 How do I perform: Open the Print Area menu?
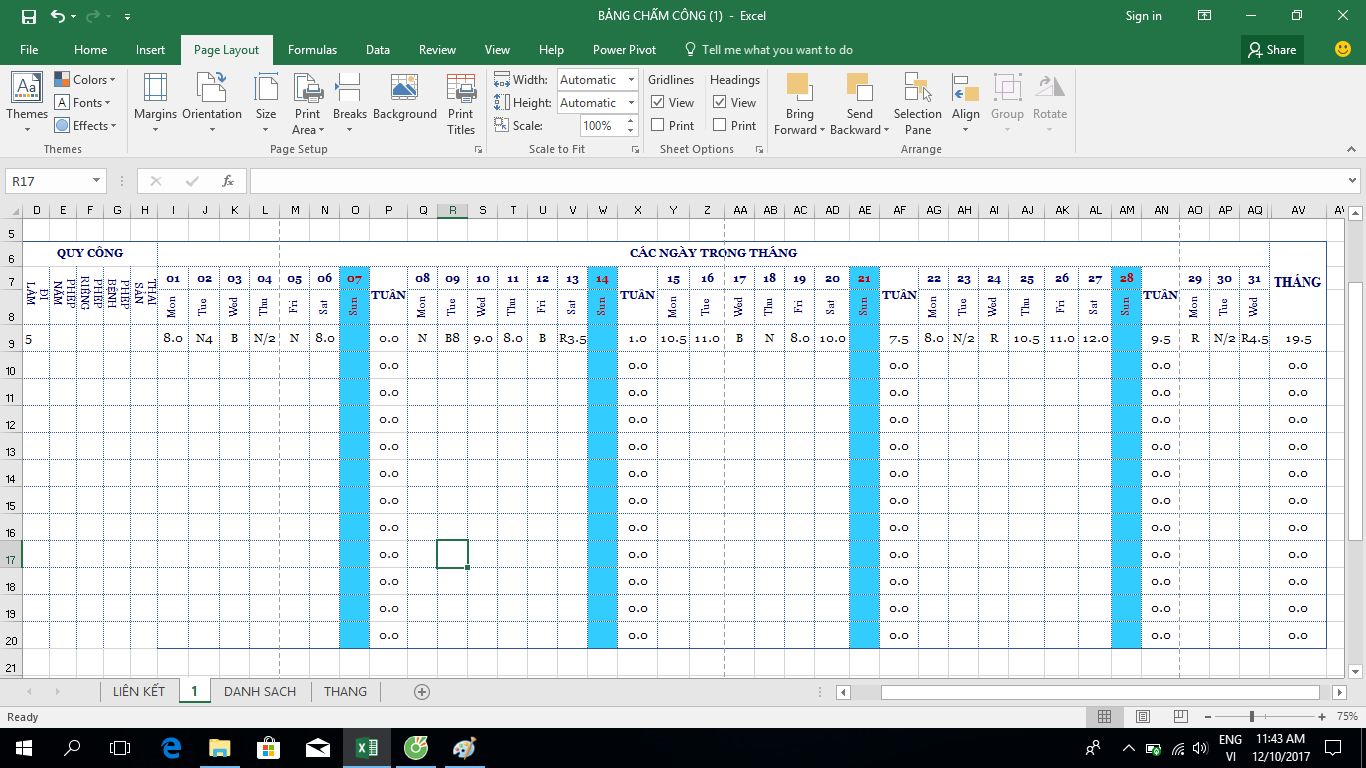pyautogui.click(x=307, y=104)
